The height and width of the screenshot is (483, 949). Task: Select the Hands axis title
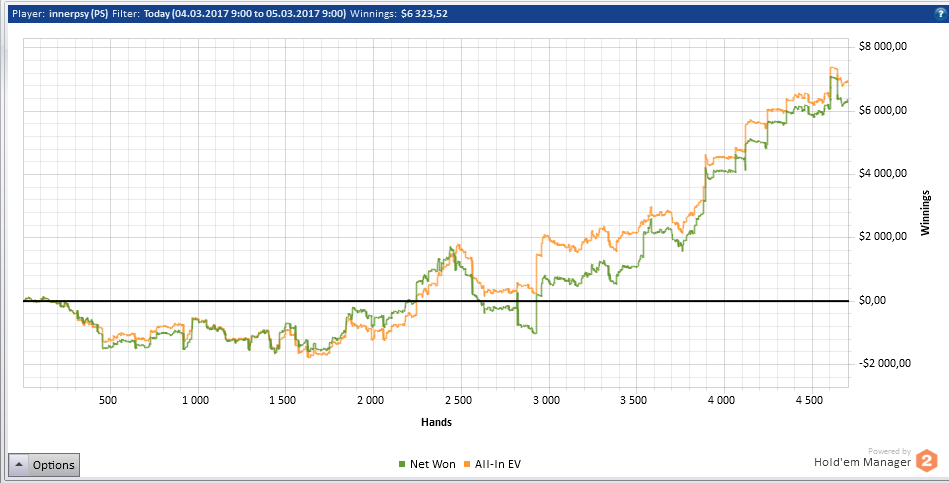[436, 422]
